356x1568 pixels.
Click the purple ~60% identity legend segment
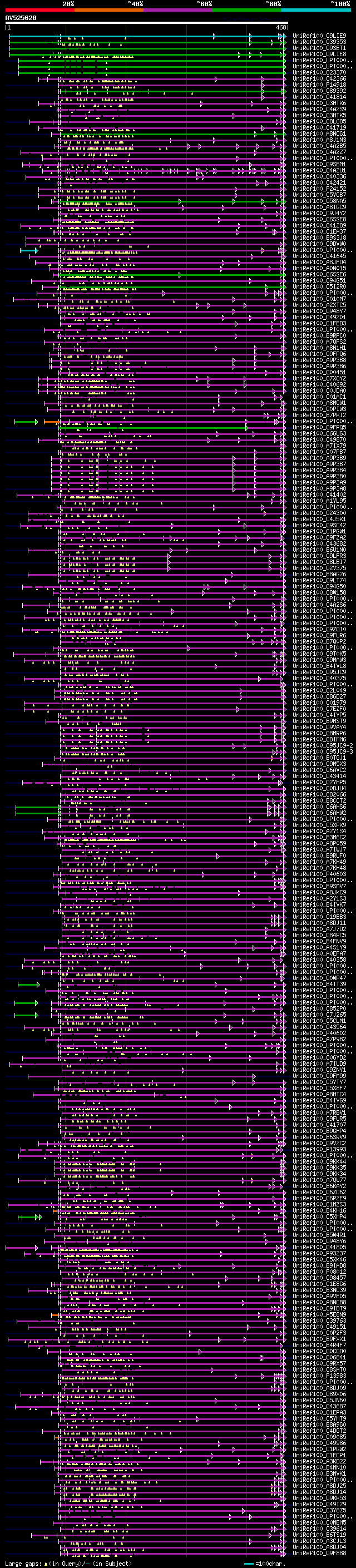(177, 10)
